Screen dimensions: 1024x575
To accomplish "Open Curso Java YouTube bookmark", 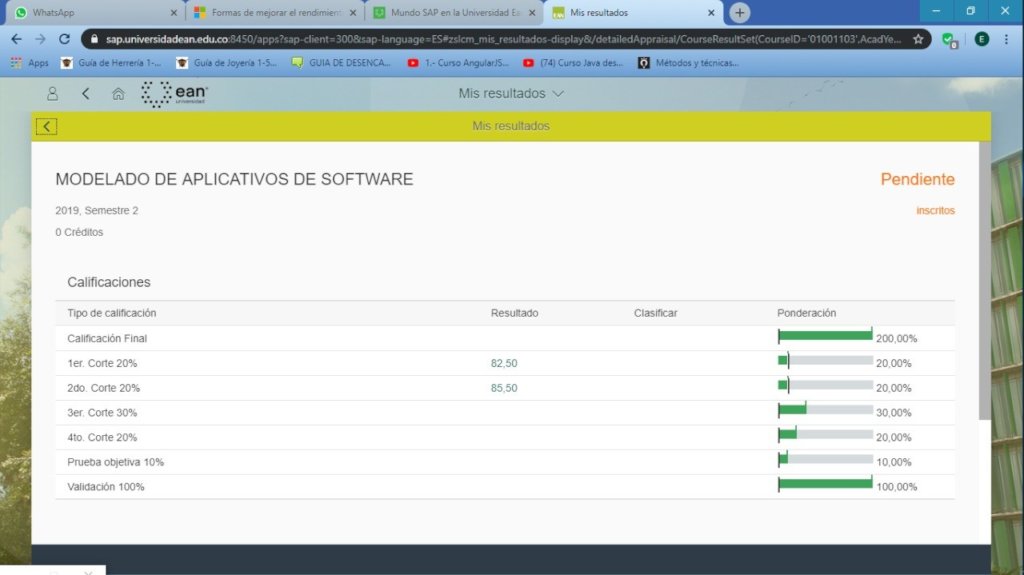I will coord(573,63).
